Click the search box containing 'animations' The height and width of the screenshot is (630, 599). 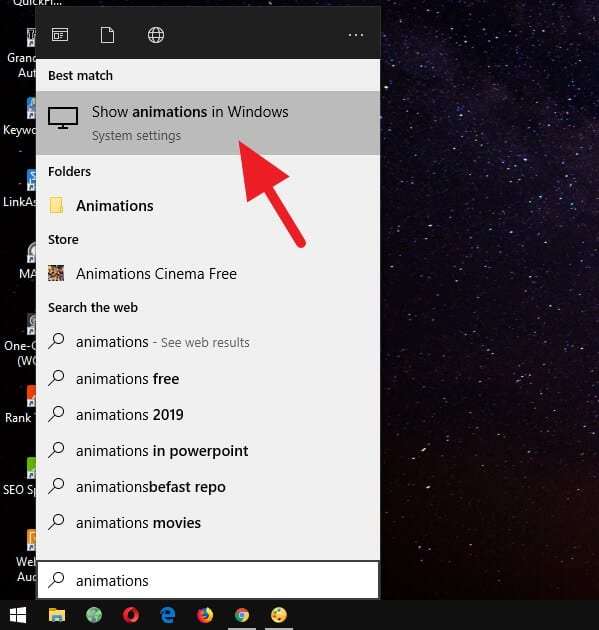click(208, 580)
